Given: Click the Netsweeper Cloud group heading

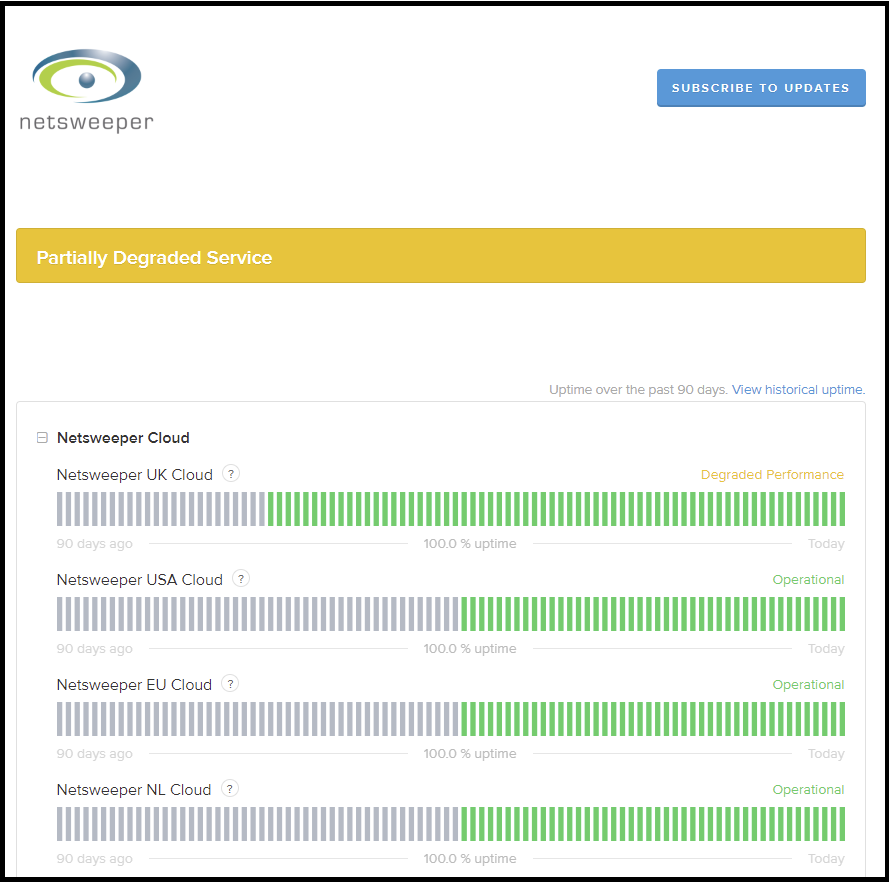Looking at the screenshot, I should [x=123, y=438].
